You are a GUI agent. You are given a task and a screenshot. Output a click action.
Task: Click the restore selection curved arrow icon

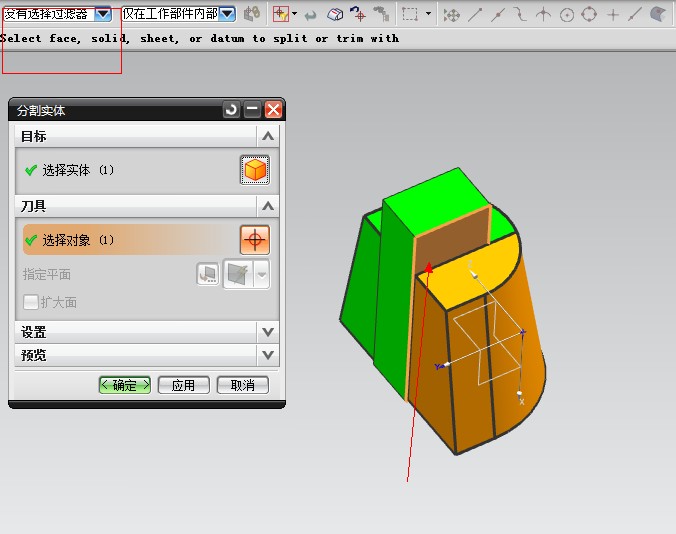310,16
